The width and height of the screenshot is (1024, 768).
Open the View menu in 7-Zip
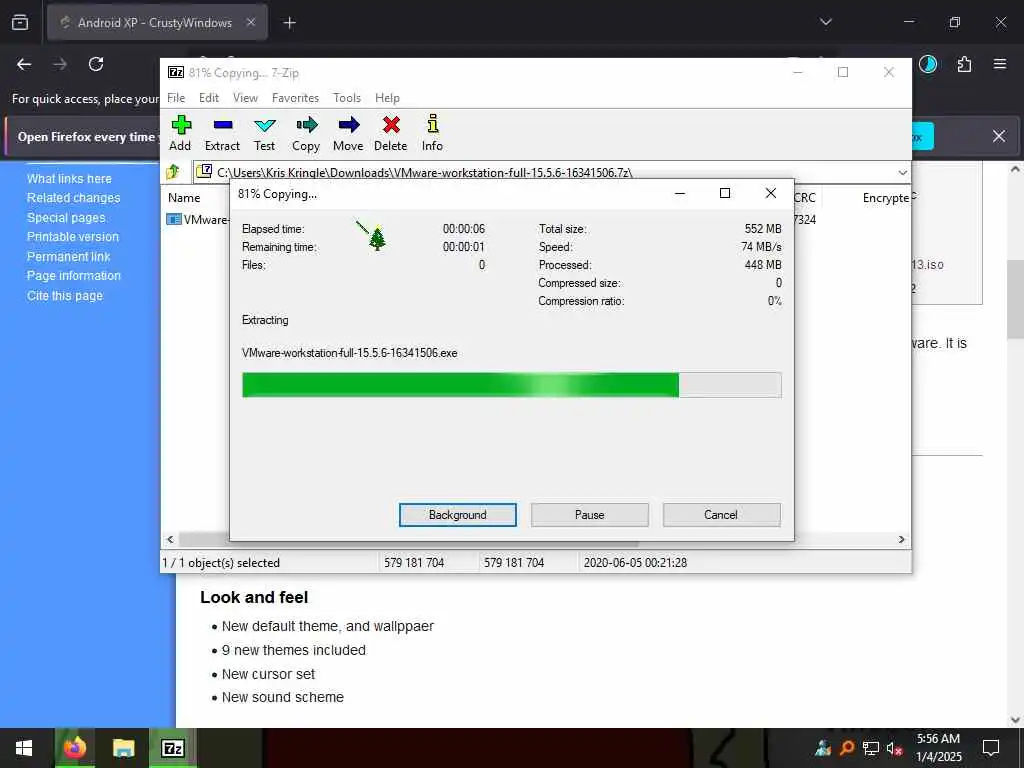click(246, 97)
